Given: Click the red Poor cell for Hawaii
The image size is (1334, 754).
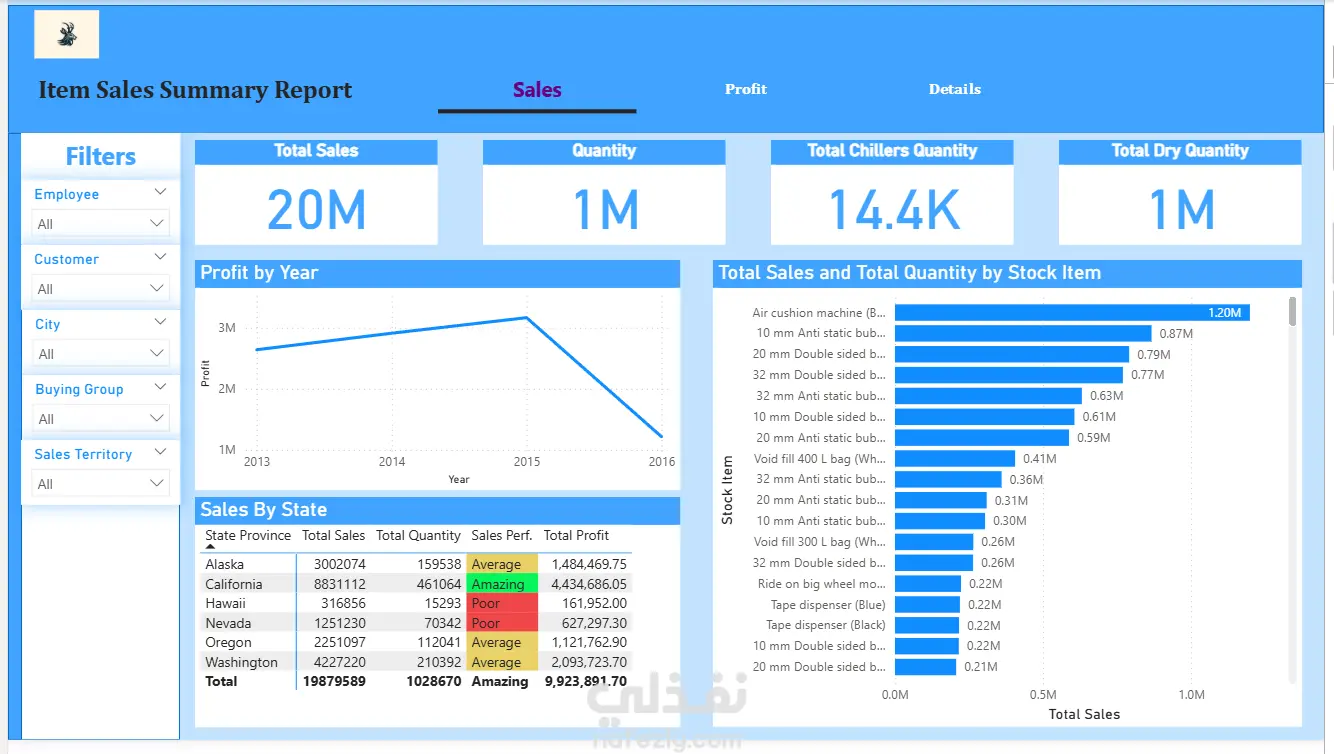Looking at the screenshot, I should [502, 603].
